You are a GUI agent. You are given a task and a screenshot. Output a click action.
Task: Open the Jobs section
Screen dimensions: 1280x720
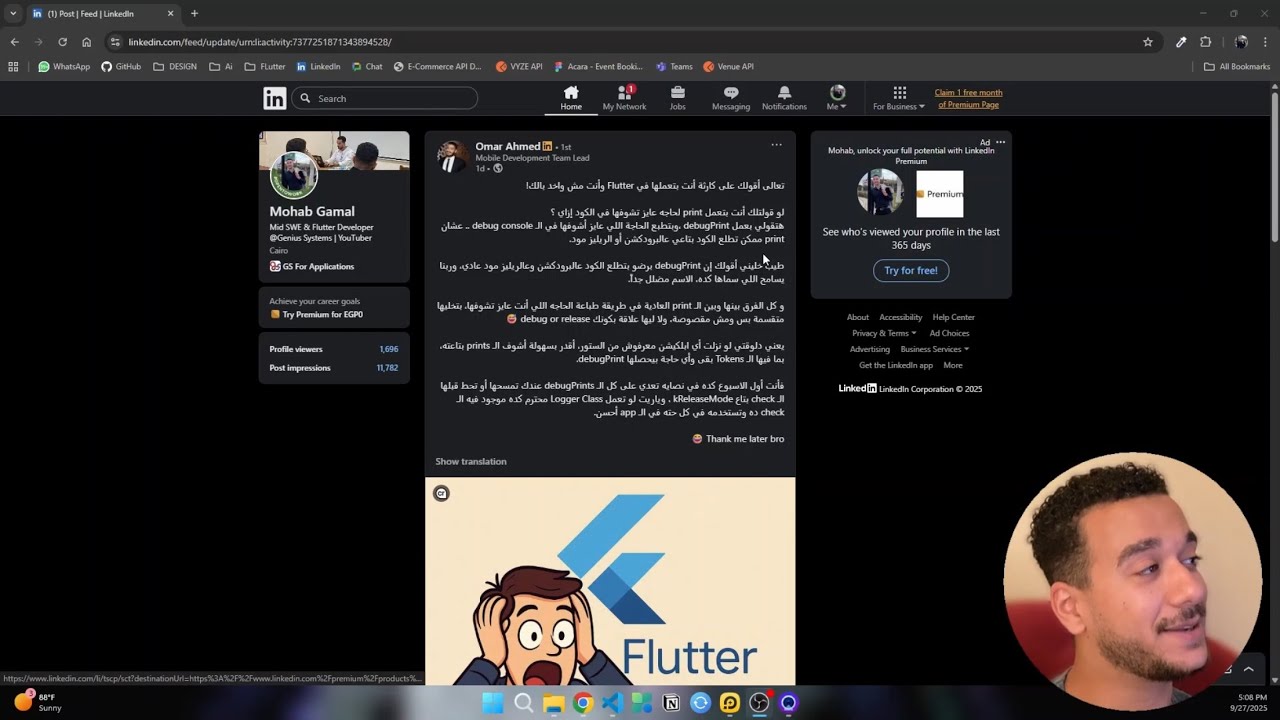[678, 98]
